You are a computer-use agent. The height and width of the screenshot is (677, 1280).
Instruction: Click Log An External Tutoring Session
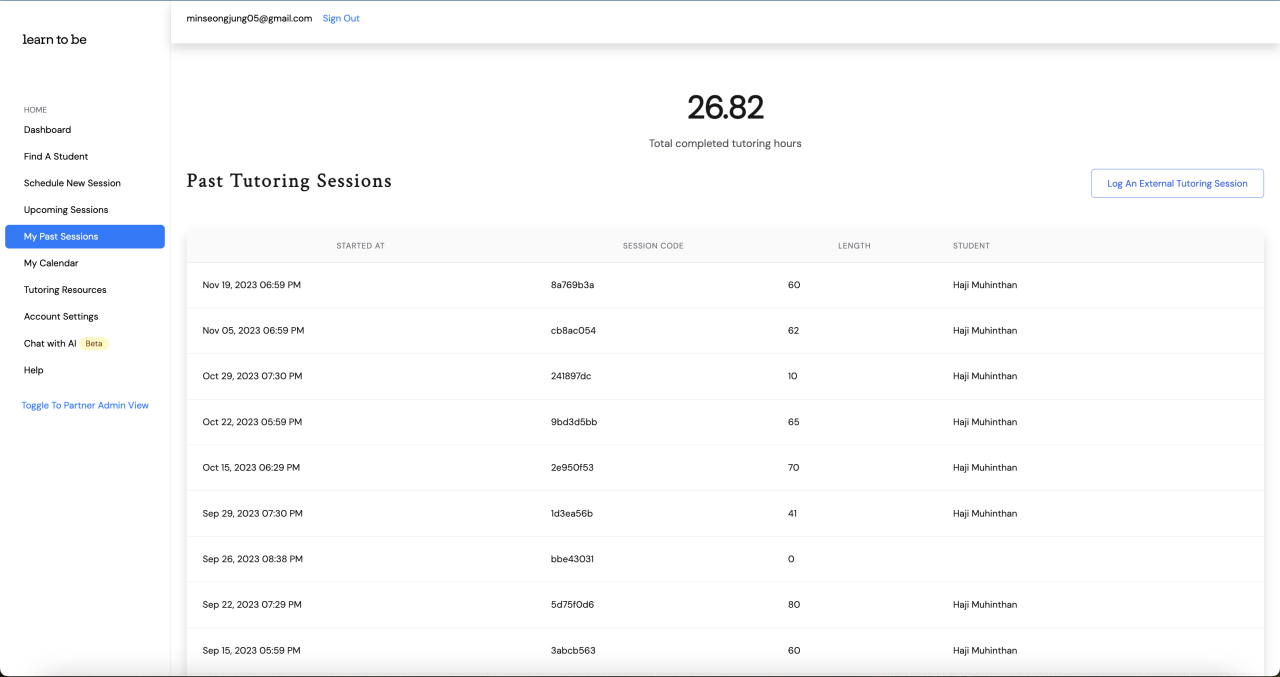click(1177, 184)
